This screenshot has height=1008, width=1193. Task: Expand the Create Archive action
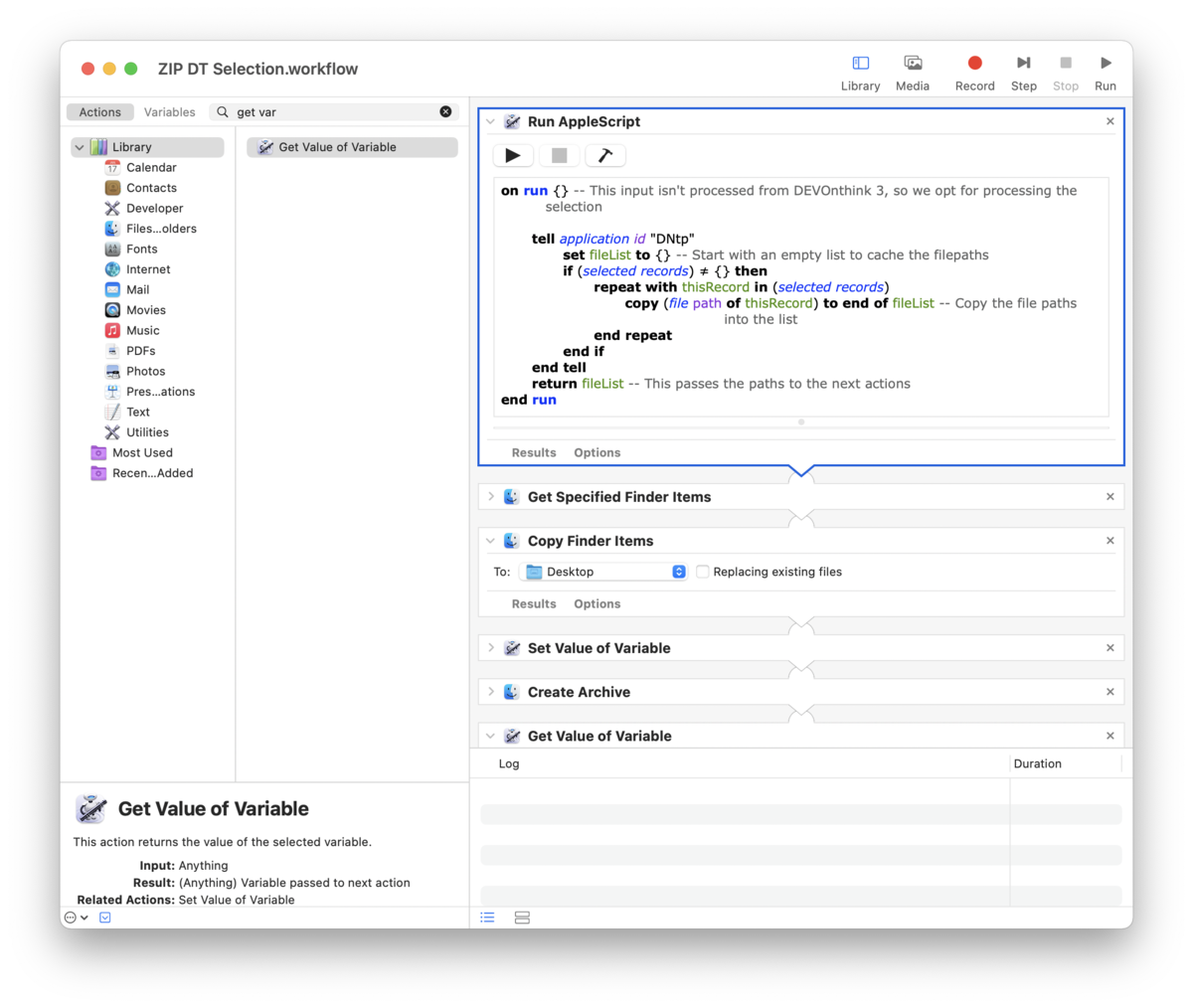[x=490, y=692]
